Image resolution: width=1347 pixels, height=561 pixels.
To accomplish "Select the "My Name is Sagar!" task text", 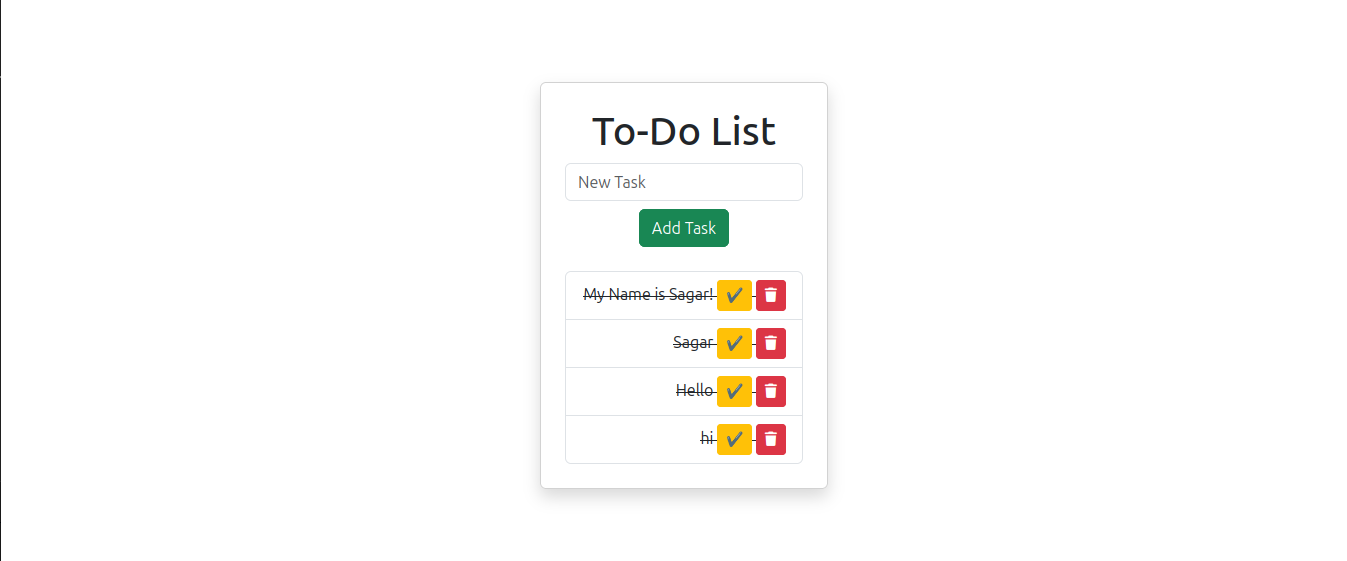I will pos(649,295).
